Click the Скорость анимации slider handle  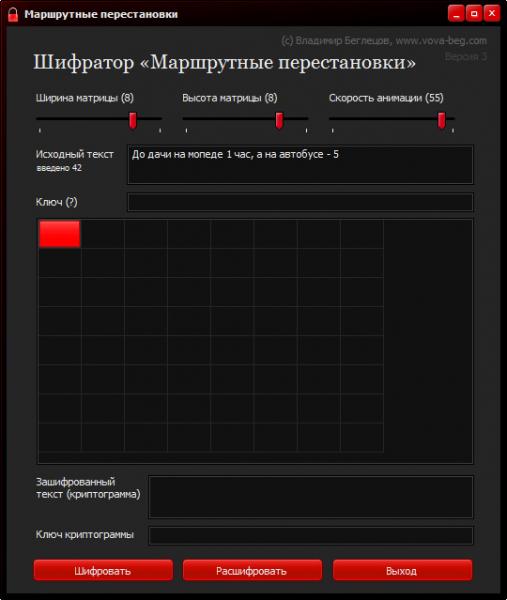(x=441, y=121)
